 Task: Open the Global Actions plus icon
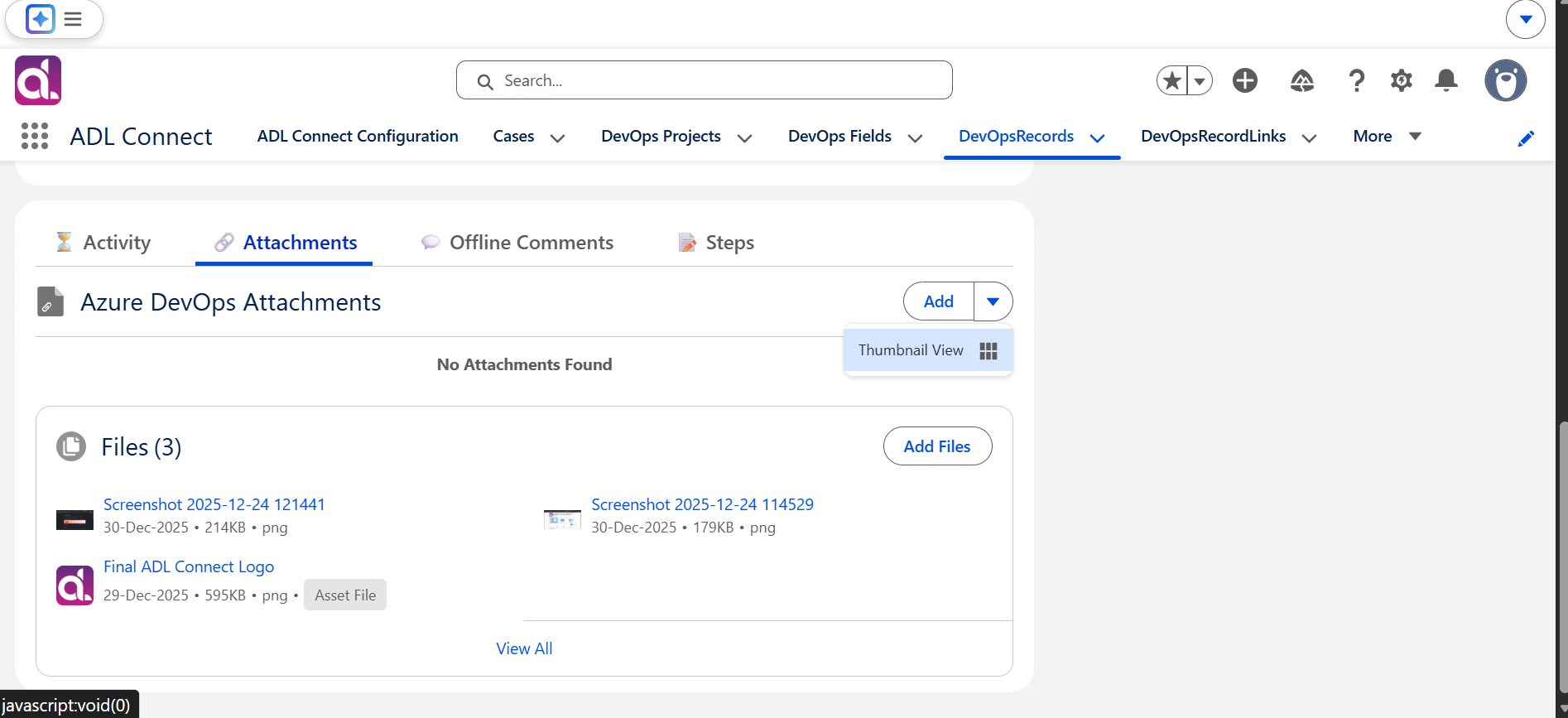1245,80
